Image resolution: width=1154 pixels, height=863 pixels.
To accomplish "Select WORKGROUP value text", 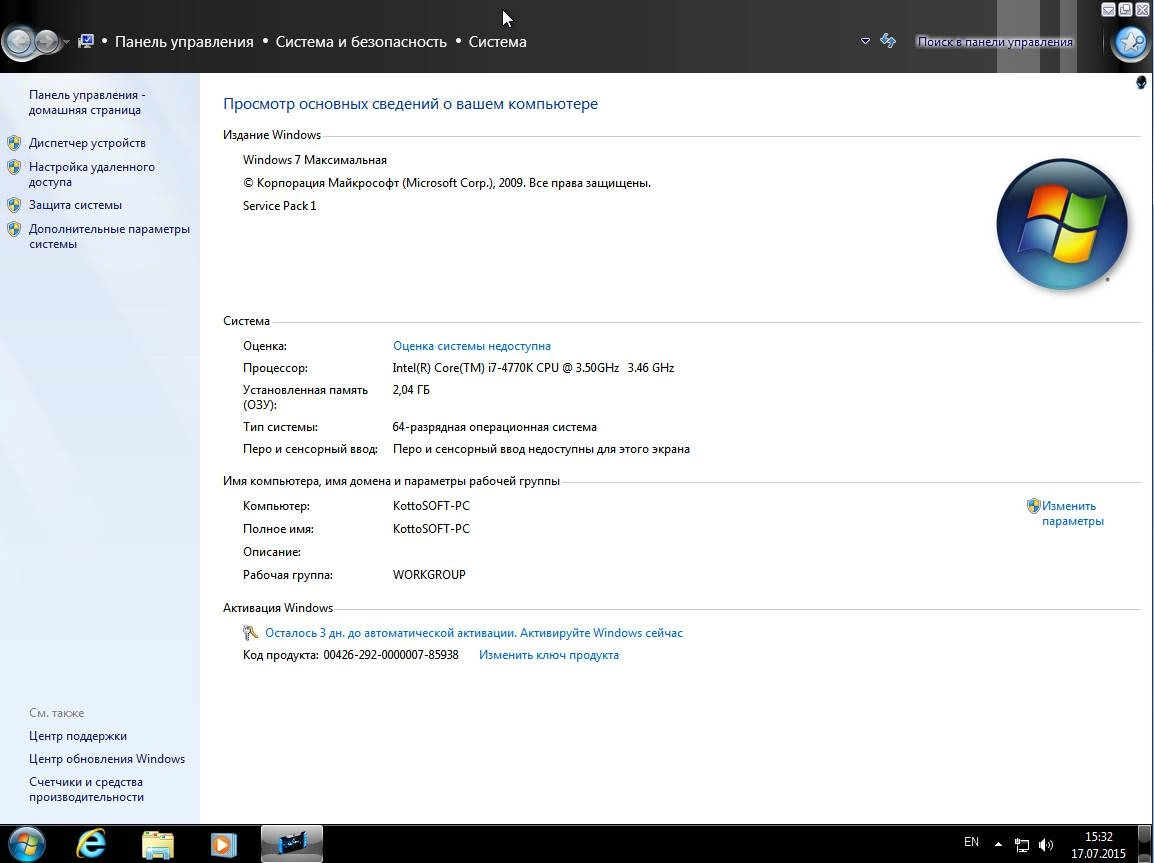I will click(x=429, y=575).
